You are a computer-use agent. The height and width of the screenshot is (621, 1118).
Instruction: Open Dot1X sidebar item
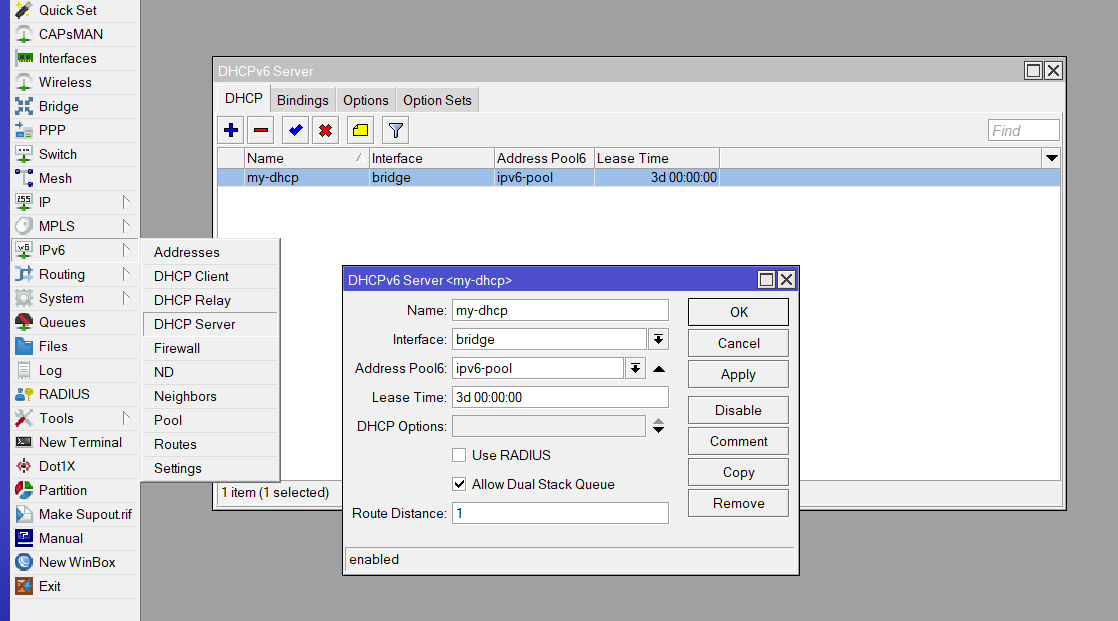pos(75,466)
